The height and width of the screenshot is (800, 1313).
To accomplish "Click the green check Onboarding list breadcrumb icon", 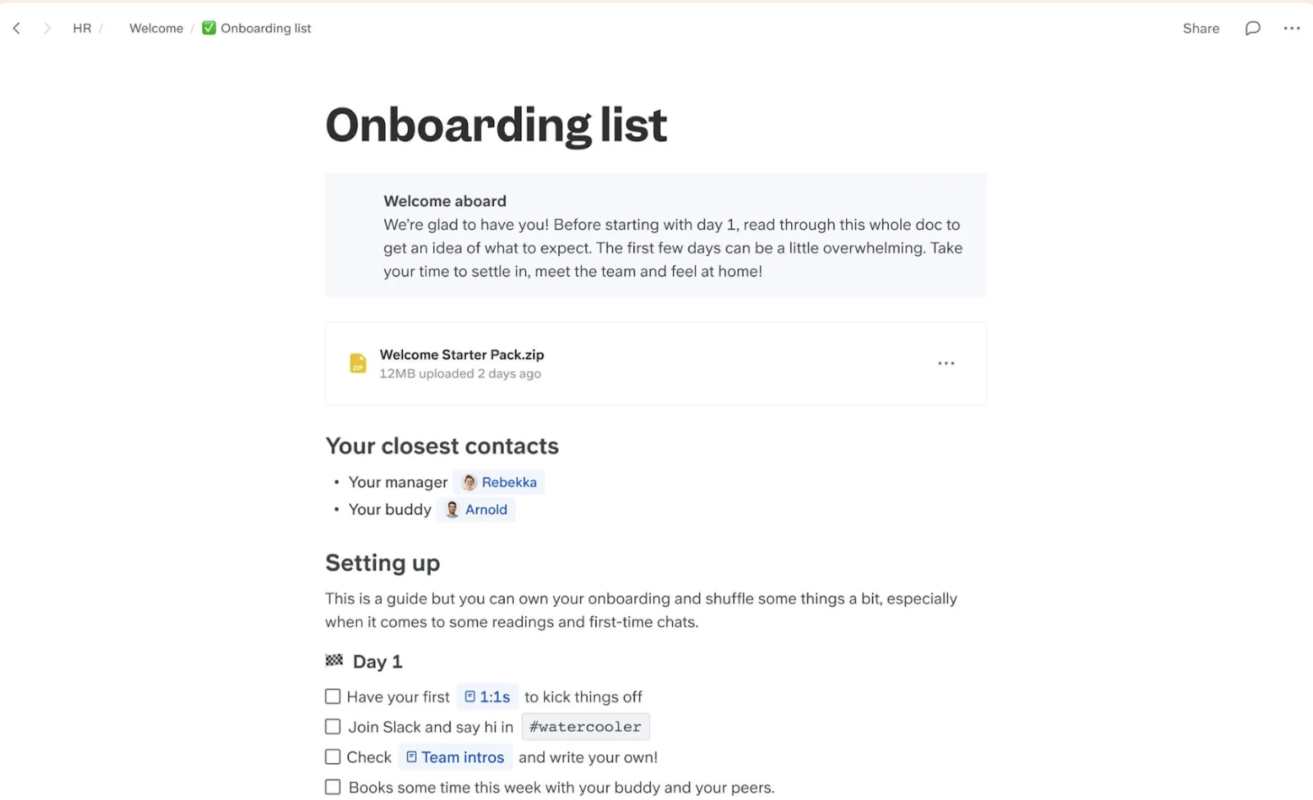I will click(x=209, y=28).
